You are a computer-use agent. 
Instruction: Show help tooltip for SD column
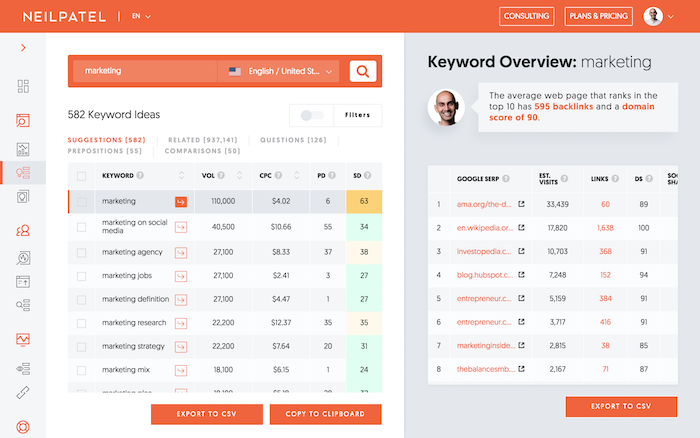tap(367, 175)
